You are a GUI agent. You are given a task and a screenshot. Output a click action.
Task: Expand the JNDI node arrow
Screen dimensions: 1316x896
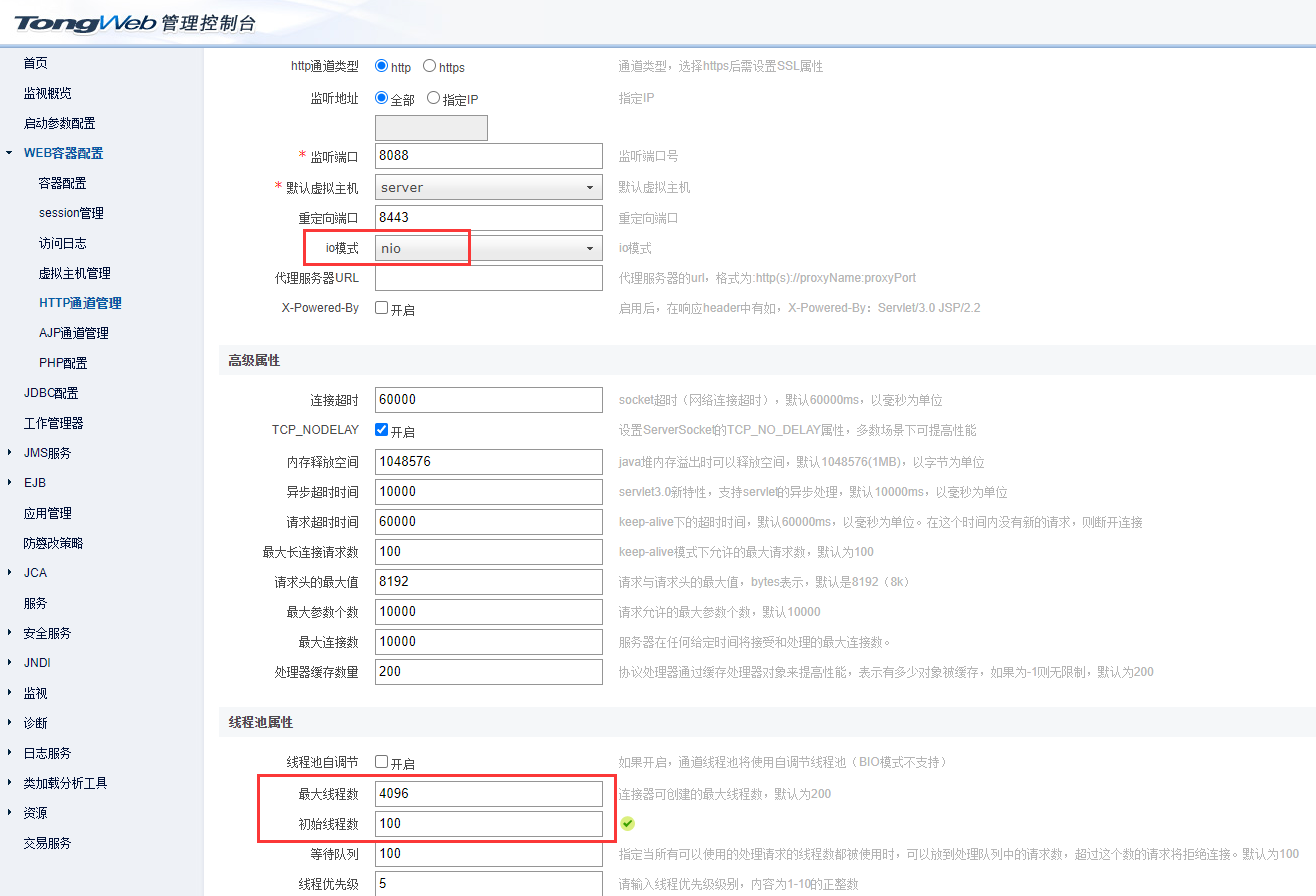coord(9,663)
